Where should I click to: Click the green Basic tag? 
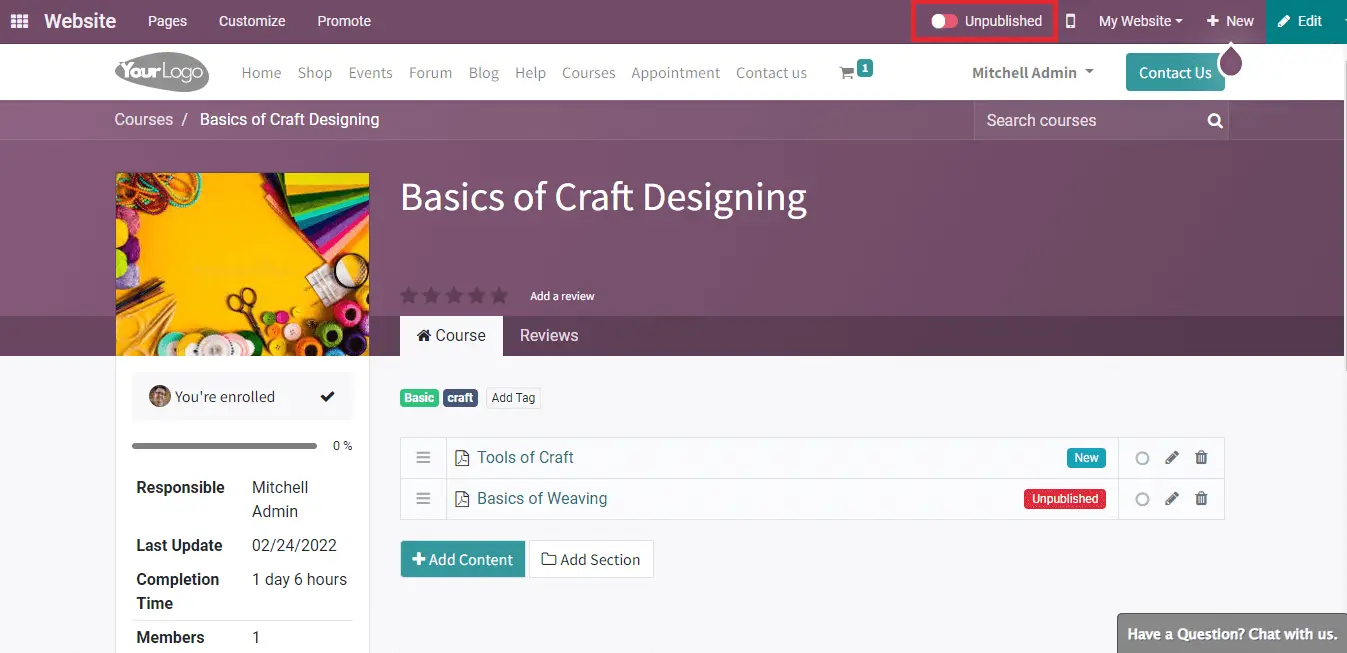click(x=419, y=398)
